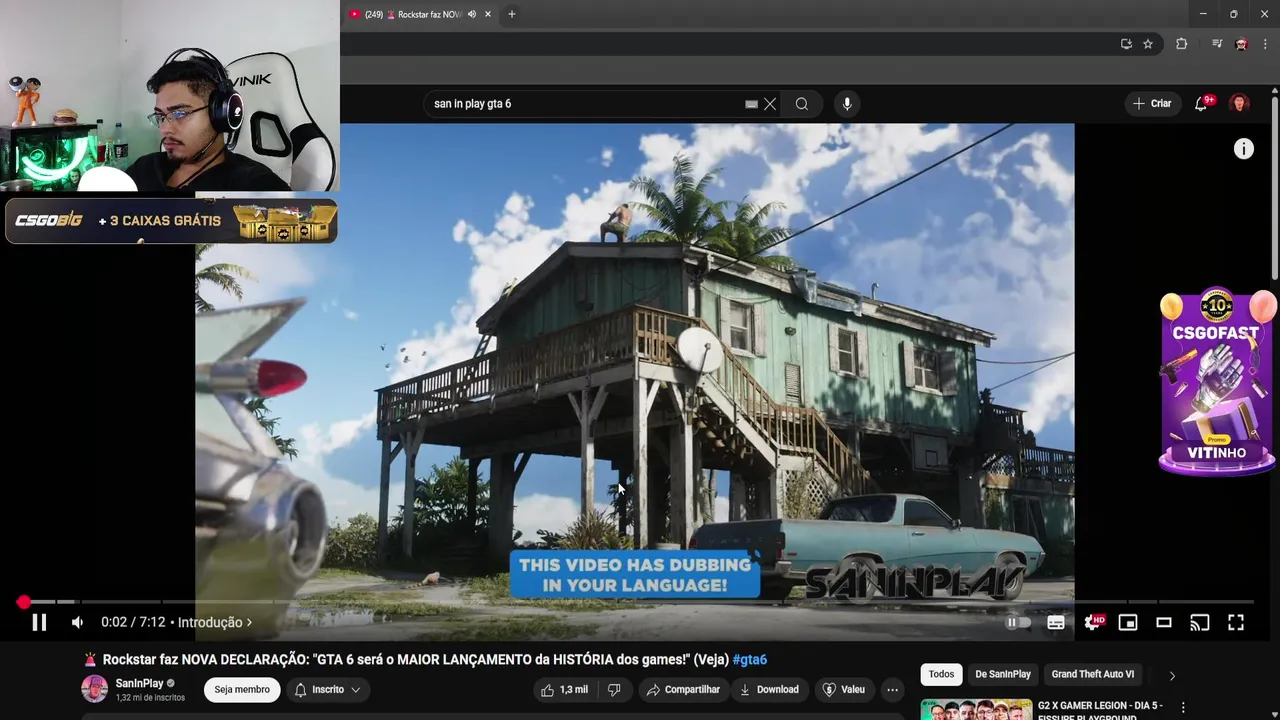Click the page vertical scrollbar
The height and width of the screenshot is (720, 1280).
(1275, 185)
